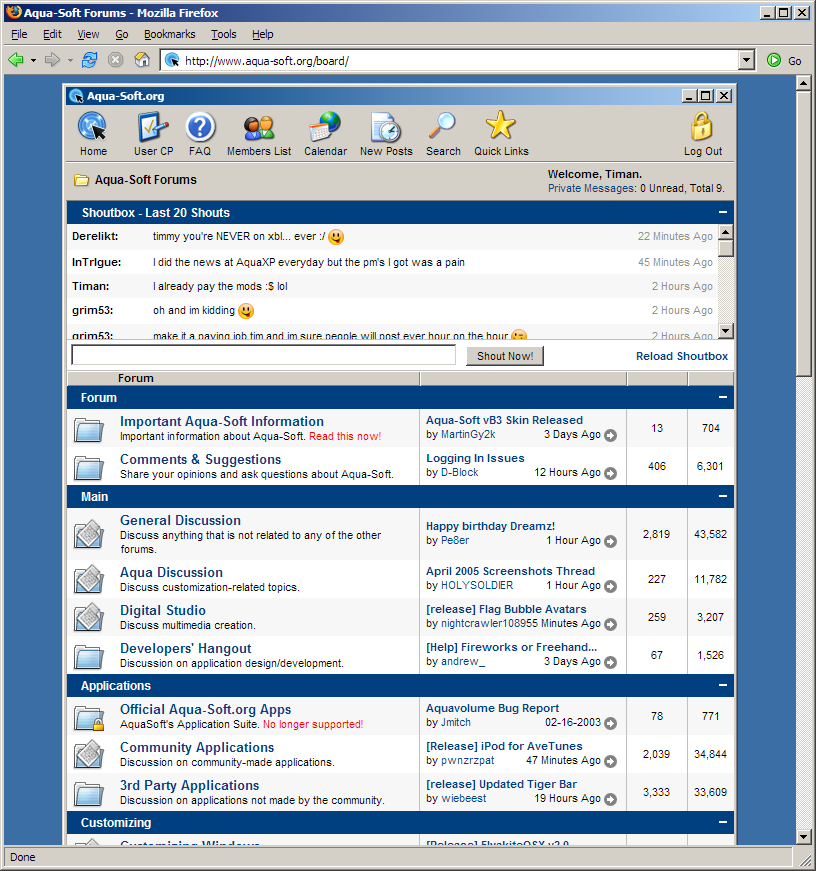Open the address bar URL history dropdown

[746, 60]
